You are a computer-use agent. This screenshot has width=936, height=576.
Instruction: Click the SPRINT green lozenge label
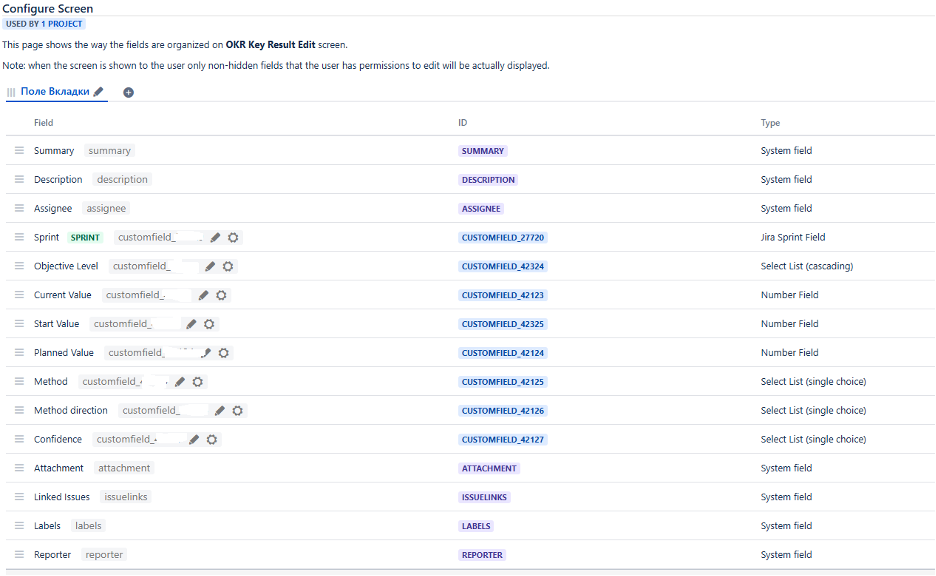click(x=84, y=238)
